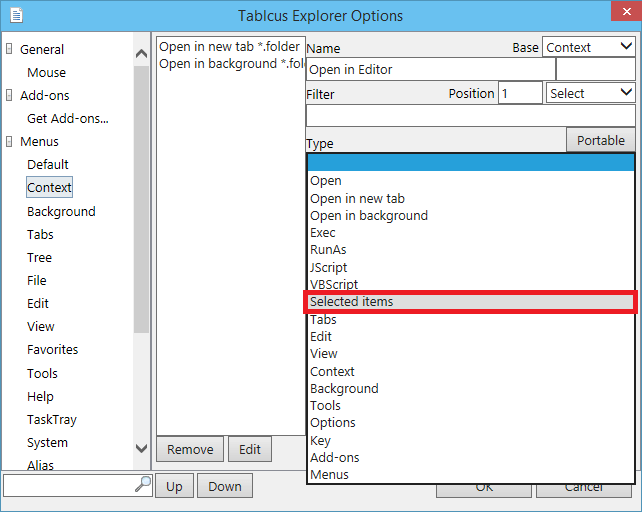Click the small field right of Name
Viewport: 642px width, 512px height.
click(596, 69)
